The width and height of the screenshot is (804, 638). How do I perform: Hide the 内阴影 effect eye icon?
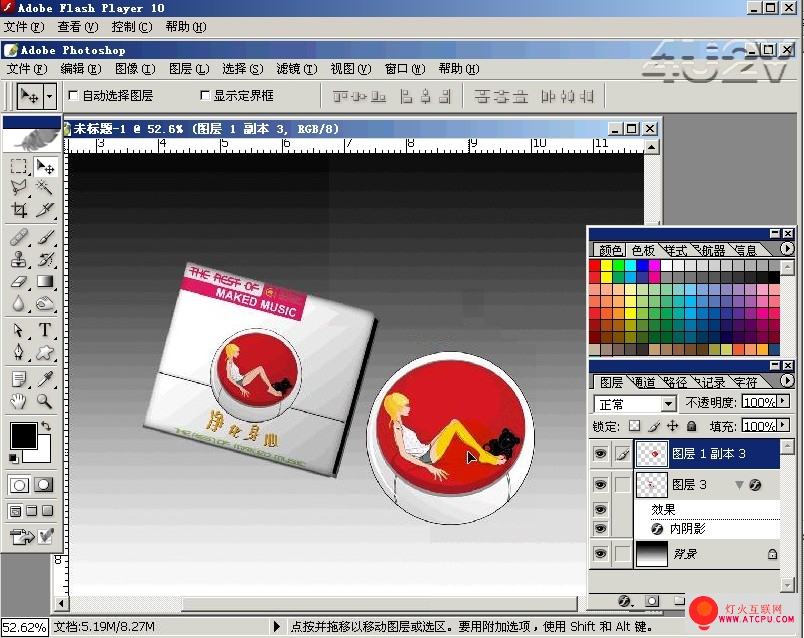[600, 528]
